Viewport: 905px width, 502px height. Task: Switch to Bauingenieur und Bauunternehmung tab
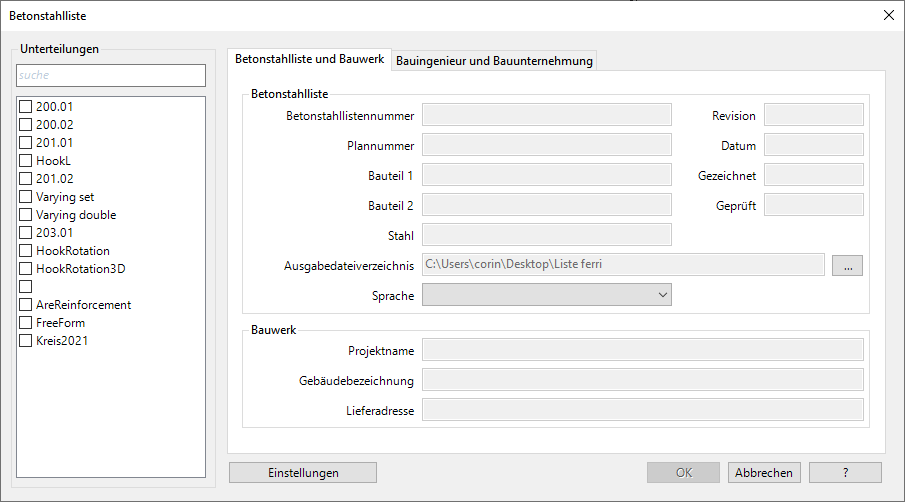point(495,61)
